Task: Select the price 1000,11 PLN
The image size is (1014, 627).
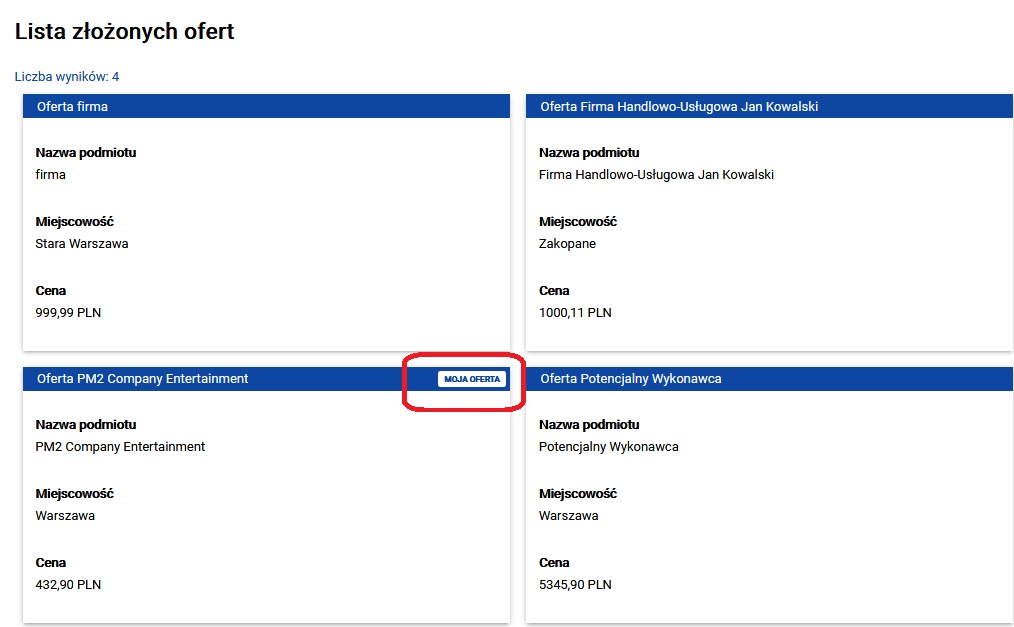Action: 575,313
